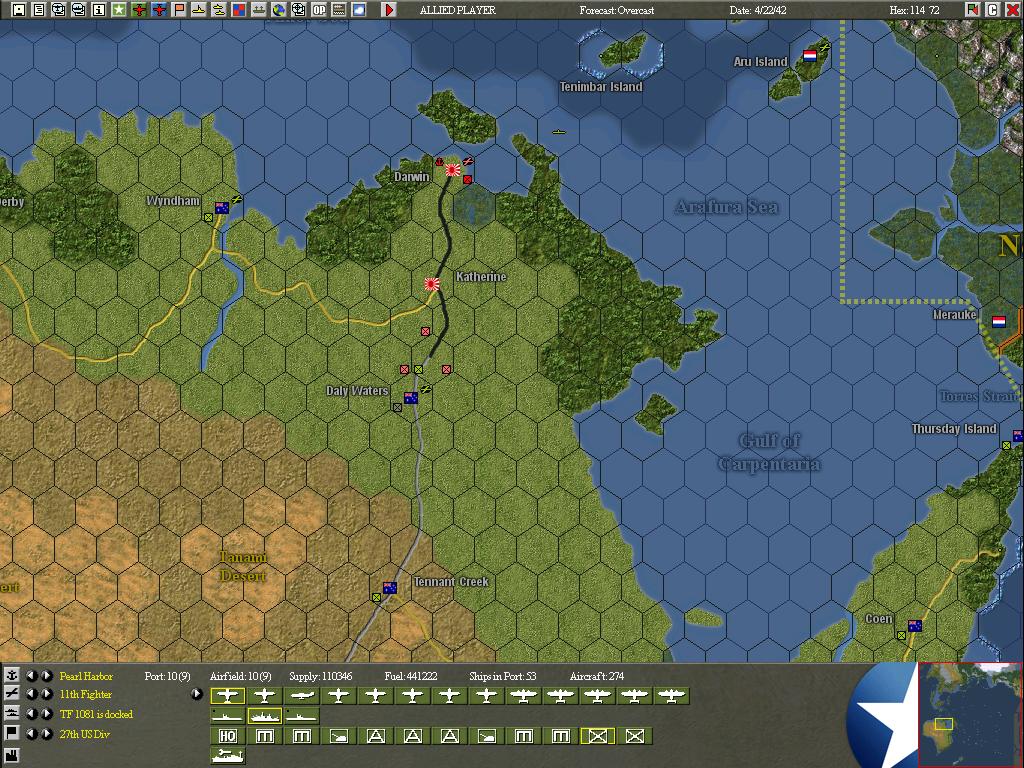Screen dimensions: 1024x768
Task: Click the Japanese flag at Darwin
Action: 453,170
